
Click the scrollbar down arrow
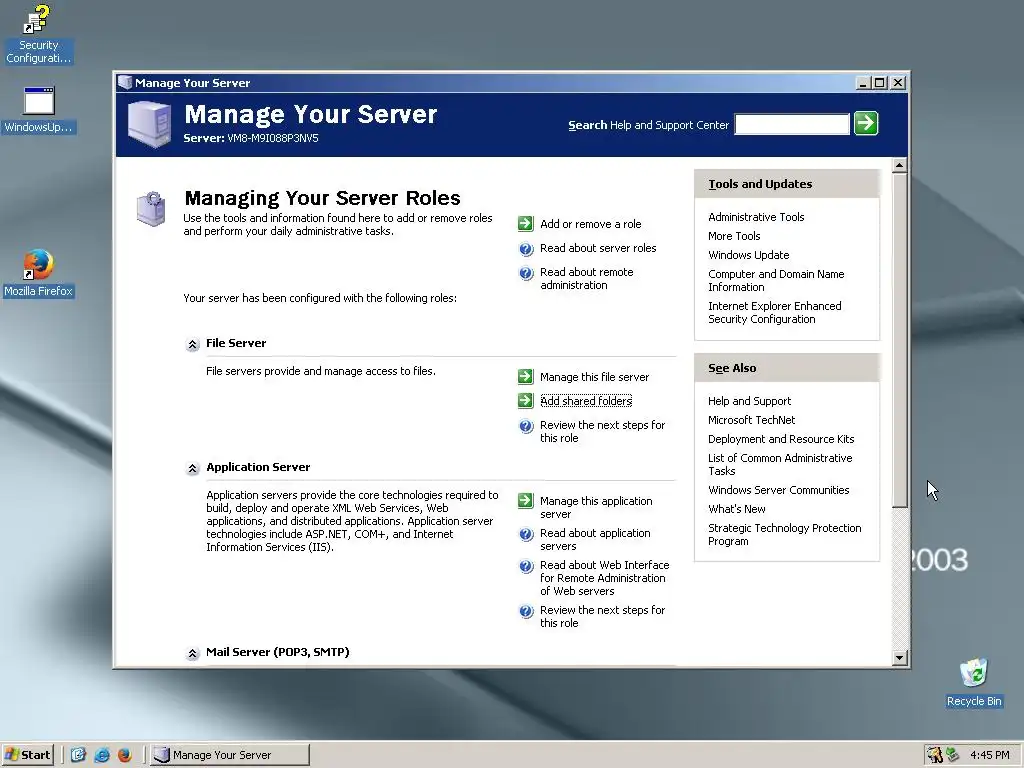pyautogui.click(x=899, y=658)
